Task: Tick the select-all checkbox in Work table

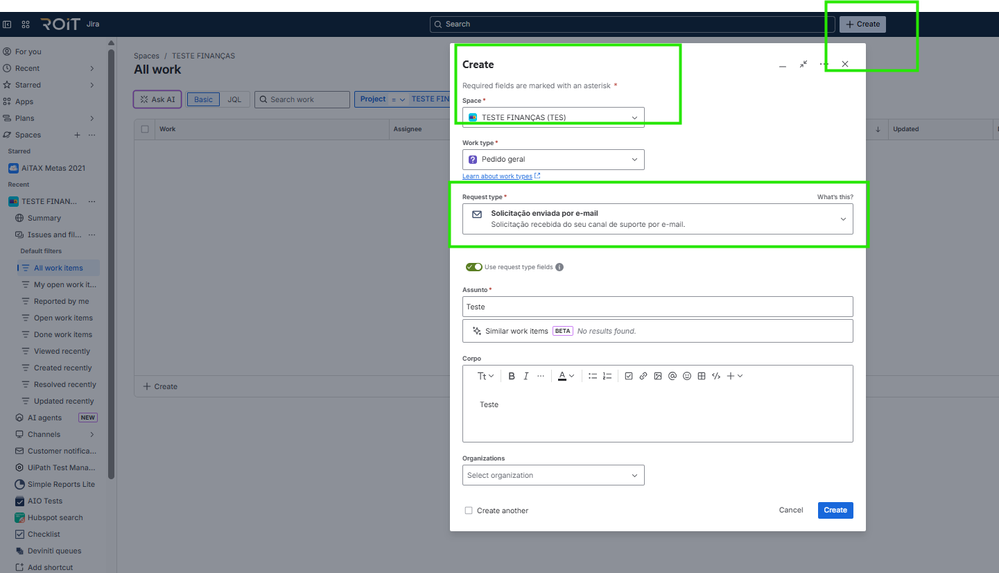Action: click(145, 129)
